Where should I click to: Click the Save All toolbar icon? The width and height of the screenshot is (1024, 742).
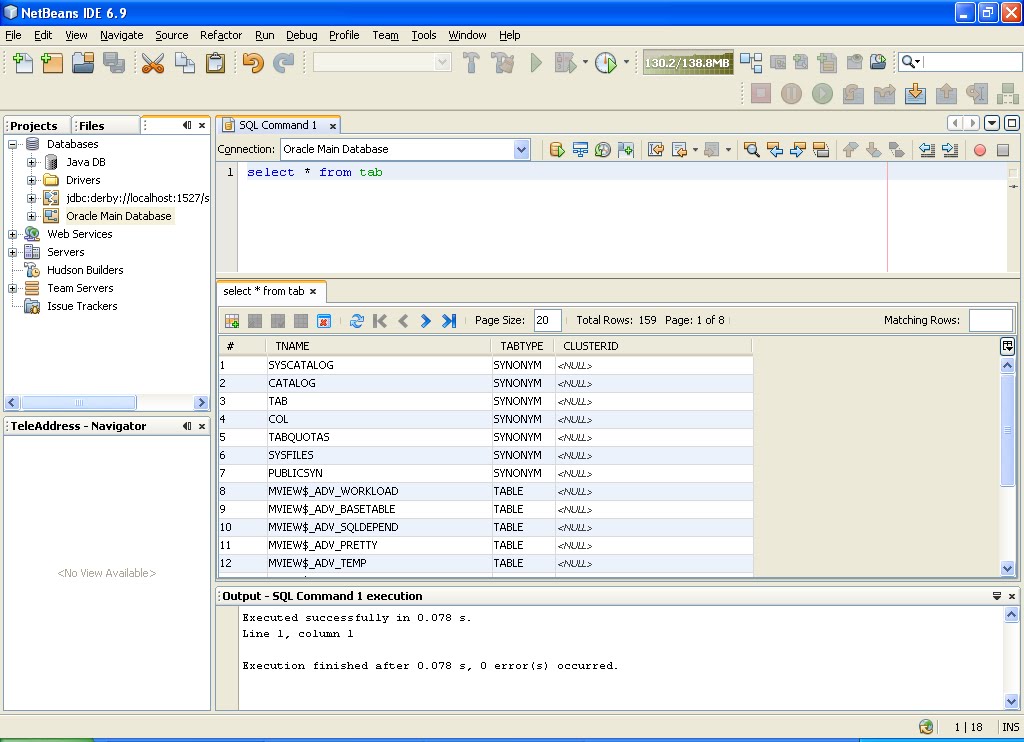pyautogui.click(x=113, y=62)
